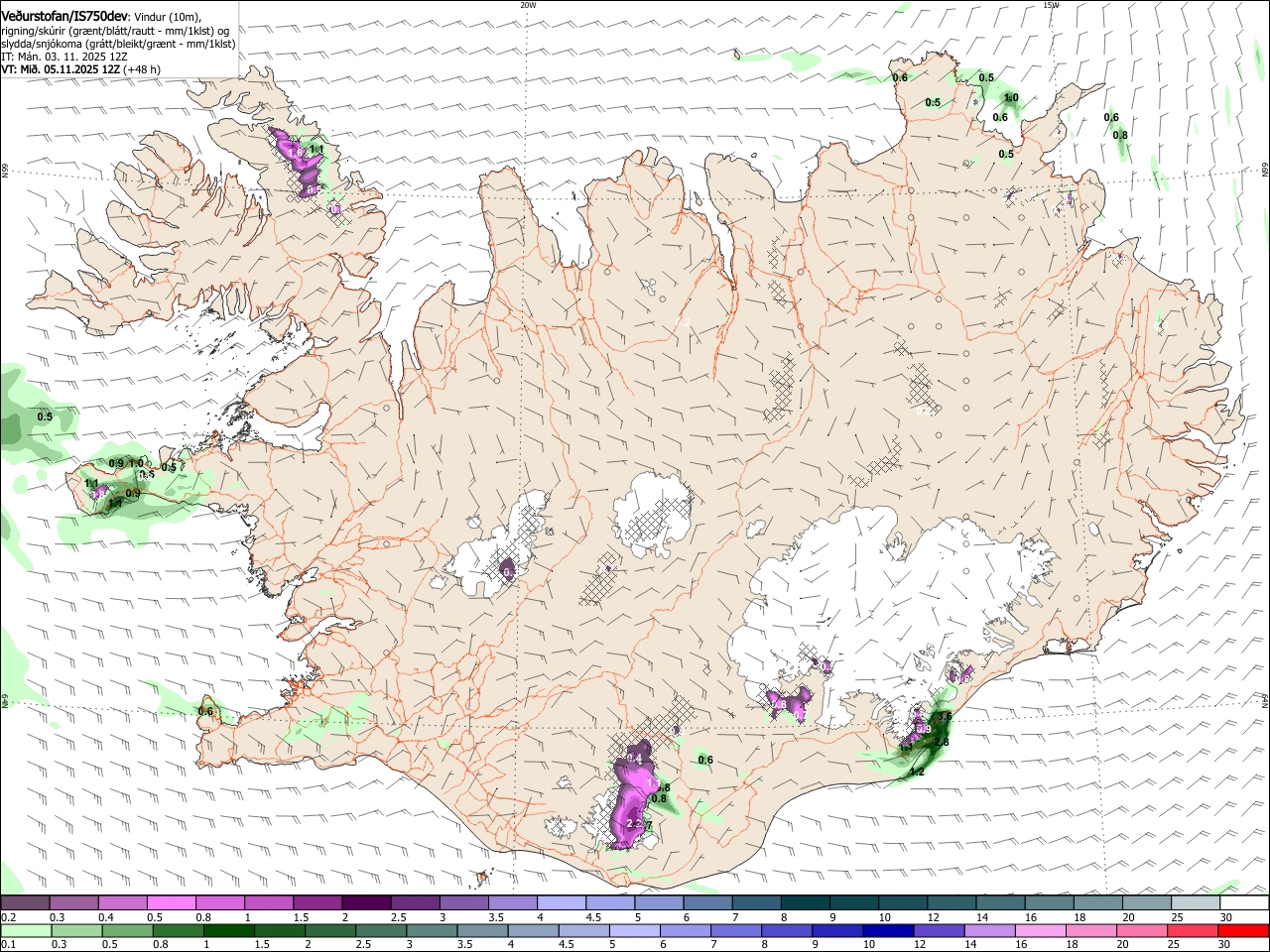
Task: Pick the palest green 0.1 swatch in the lower rain scale
Action: click(x=26, y=930)
